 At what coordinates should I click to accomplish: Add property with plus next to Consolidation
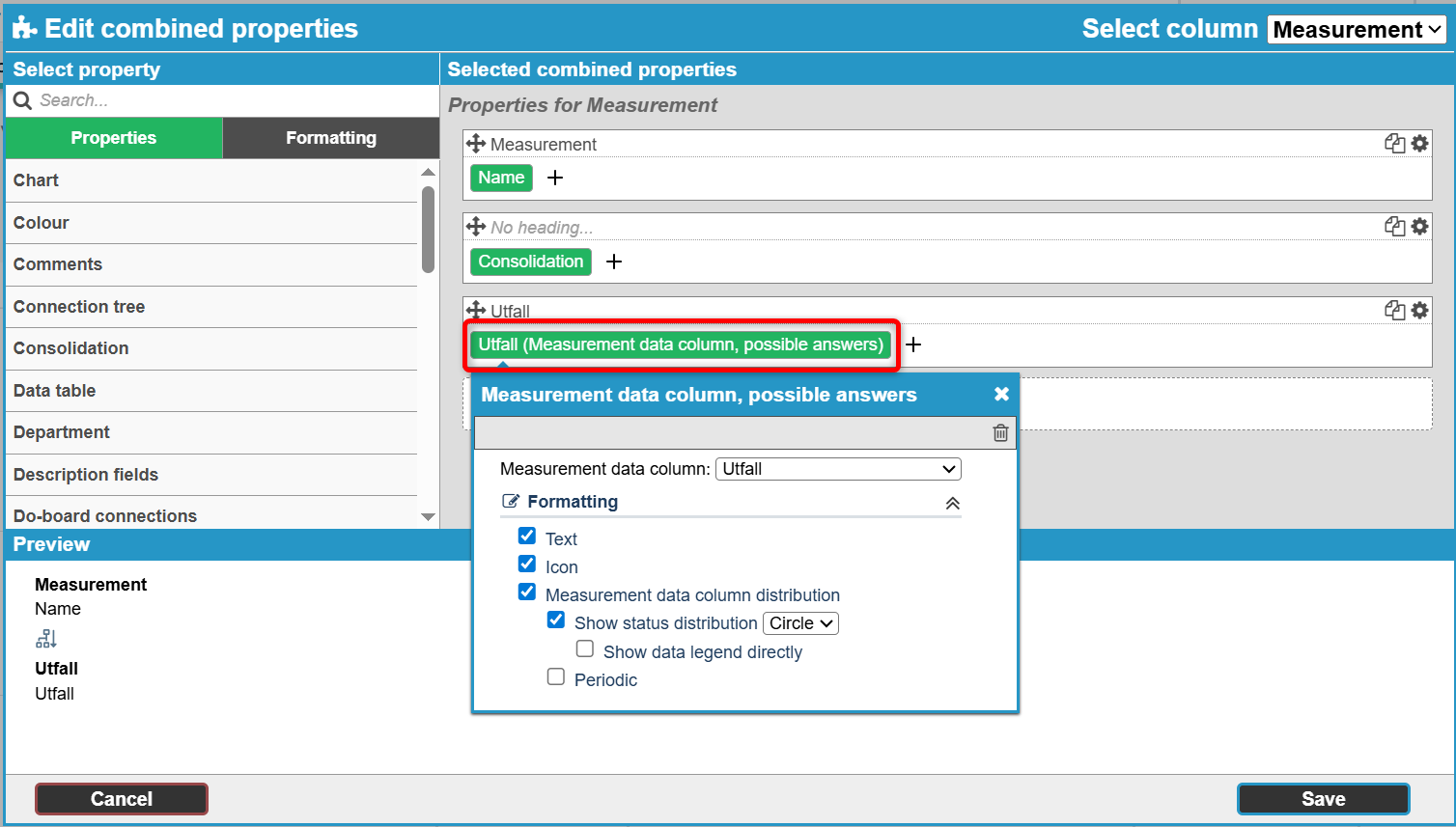(x=614, y=262)
